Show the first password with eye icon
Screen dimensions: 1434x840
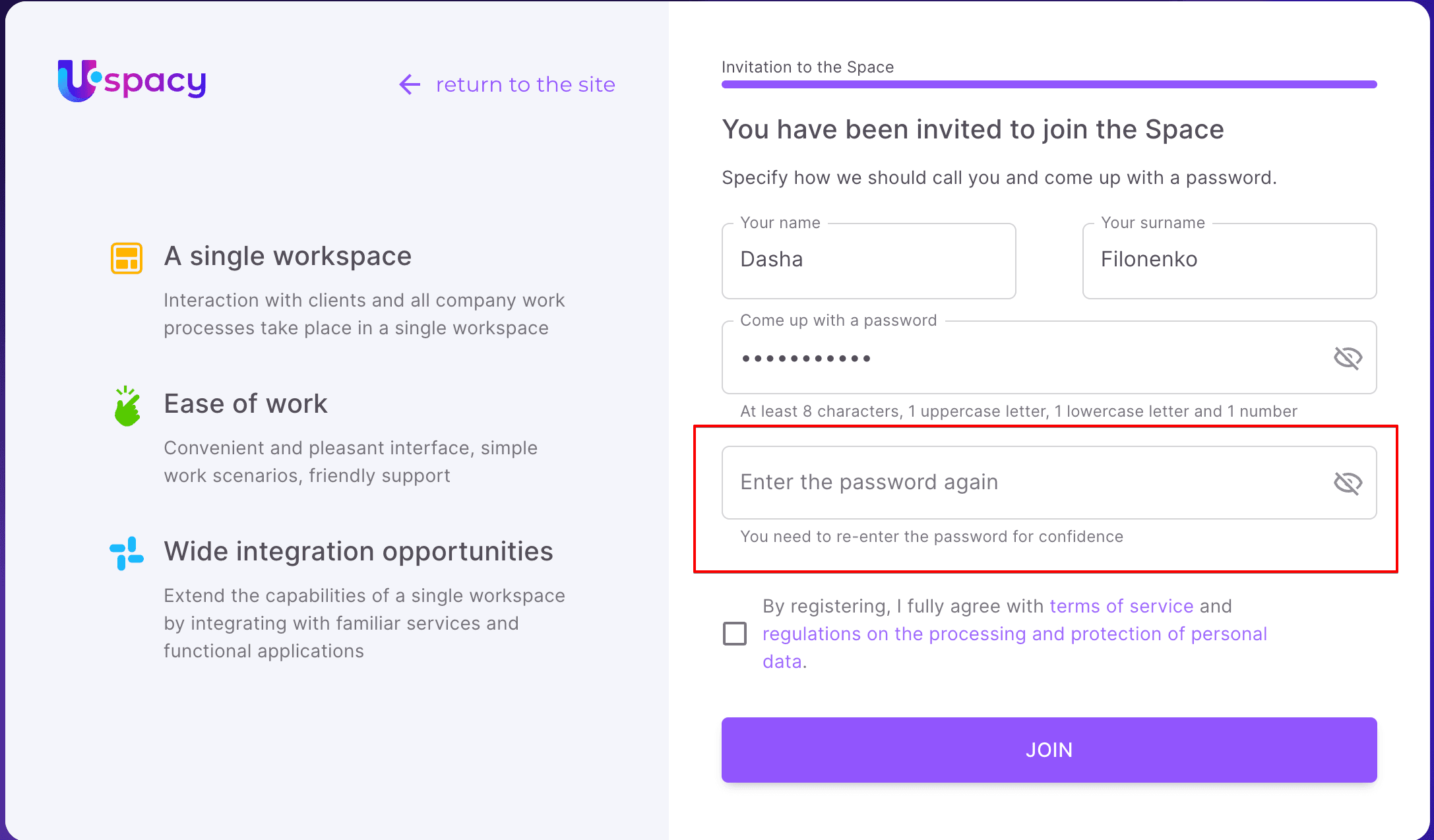point(1348,358)
